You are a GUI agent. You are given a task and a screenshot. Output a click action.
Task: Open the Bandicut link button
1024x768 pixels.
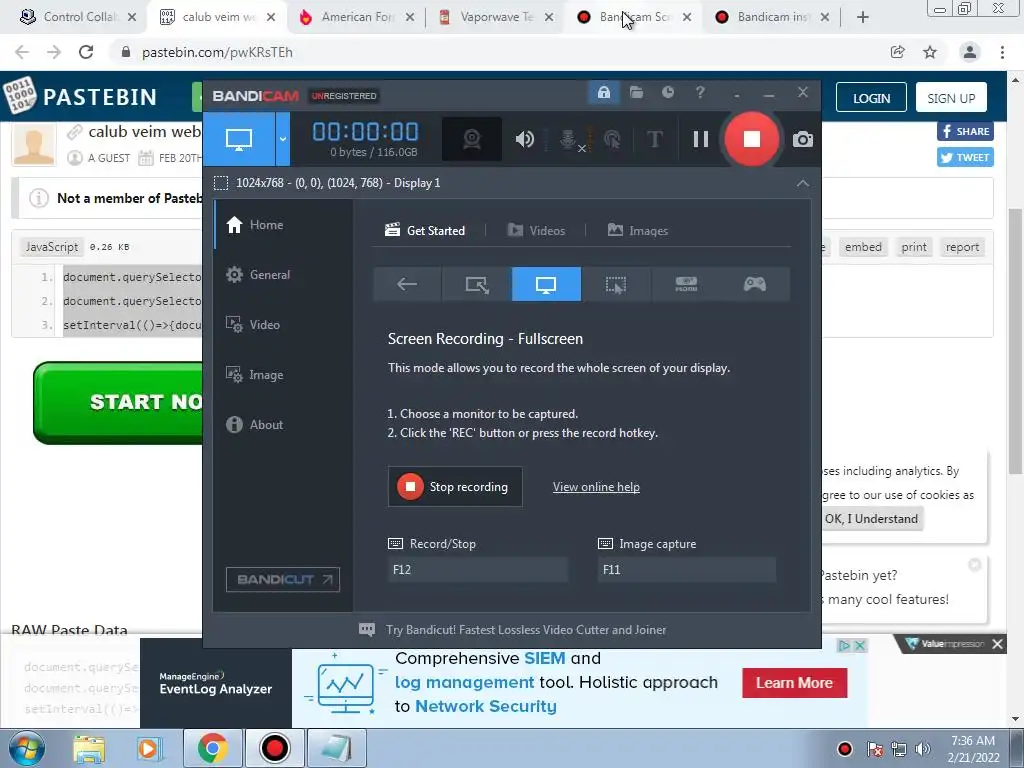click(283, 579)
